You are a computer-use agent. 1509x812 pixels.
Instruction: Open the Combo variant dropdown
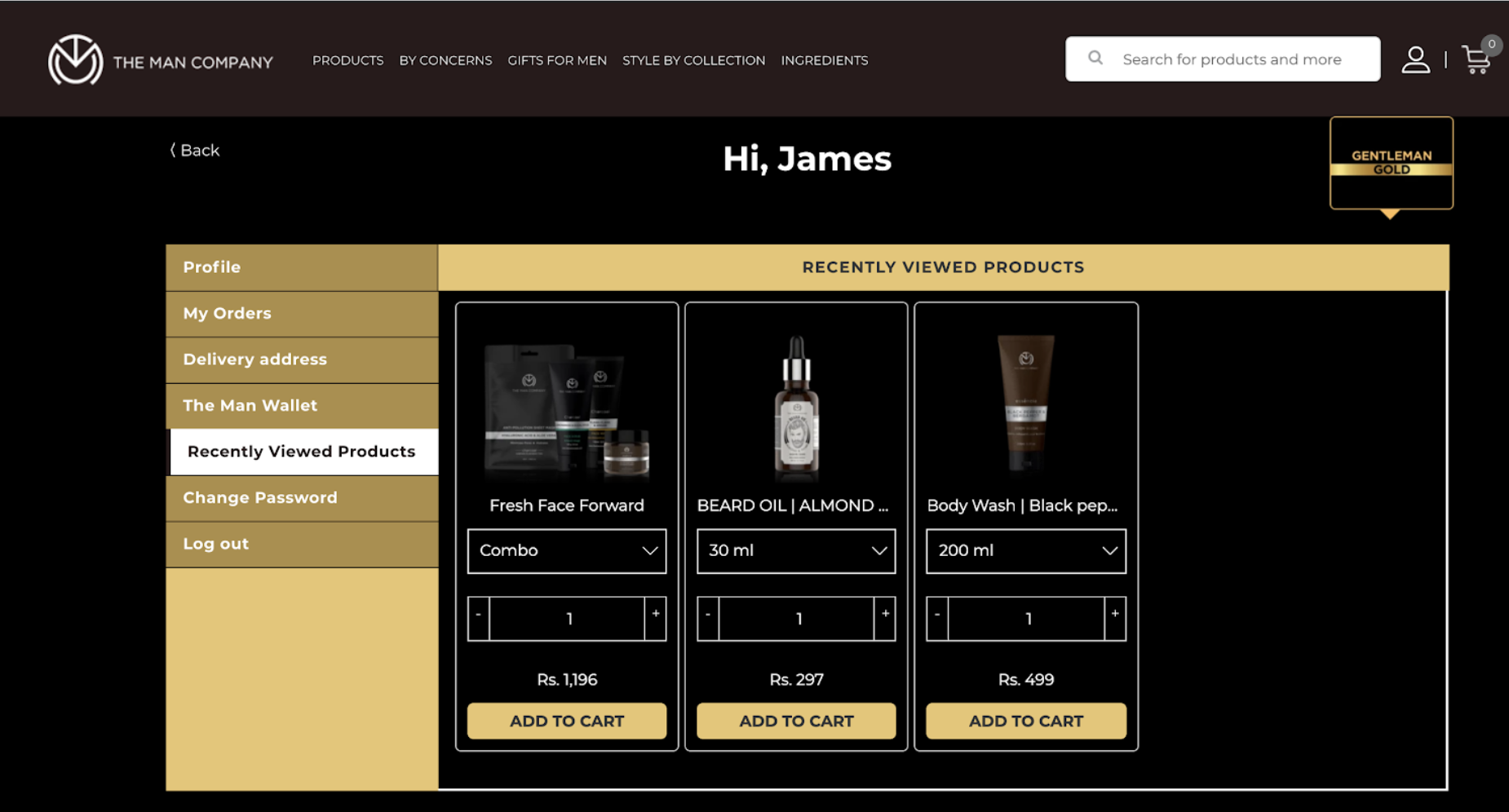(567, 551)
